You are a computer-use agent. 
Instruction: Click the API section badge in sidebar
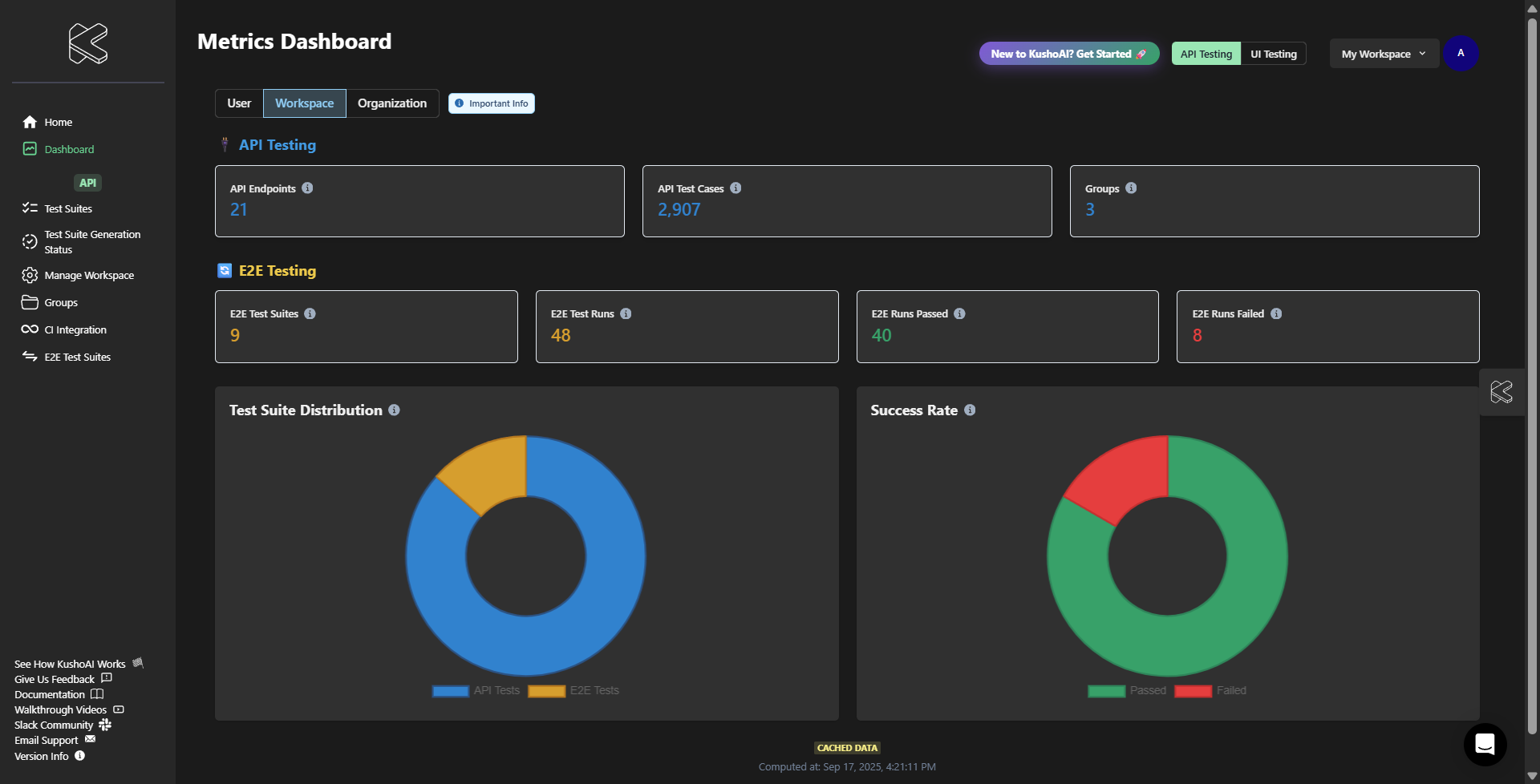87,183
